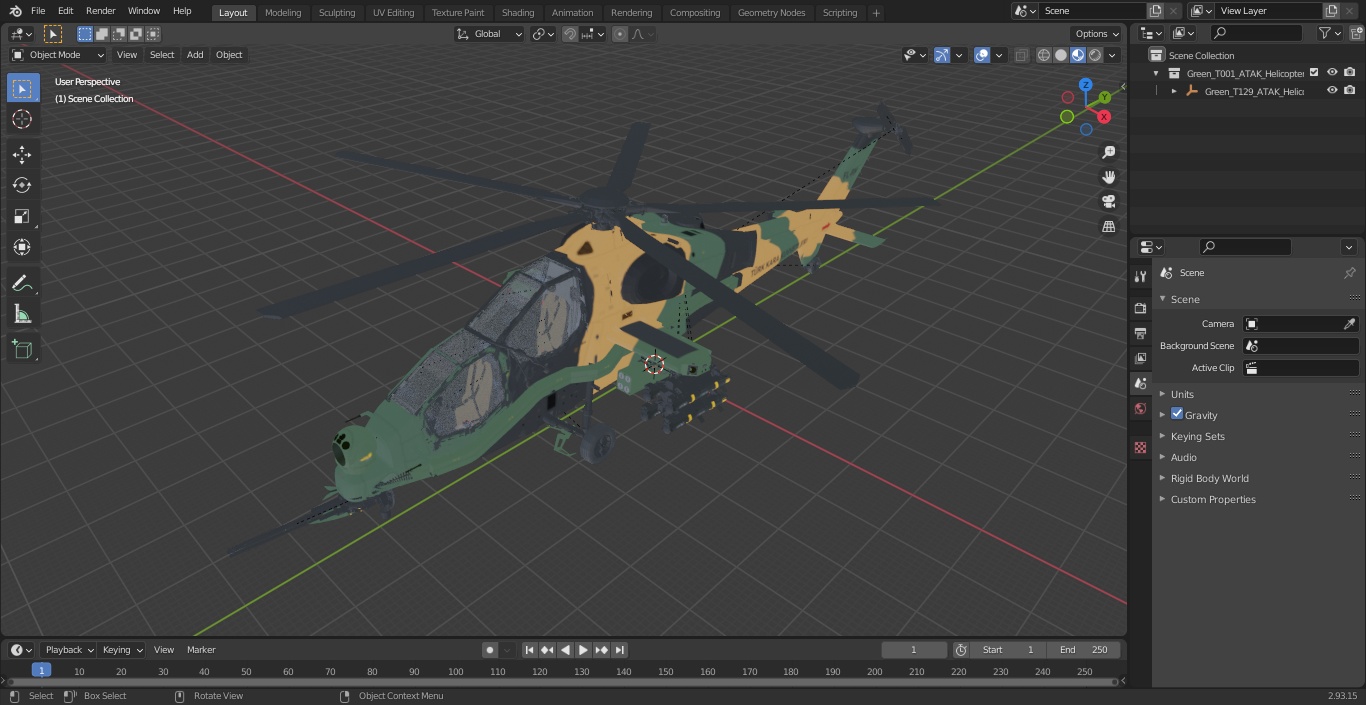Image resolution: width=1366 pixels, height=705 pixels.
Task: Toggle snapping magnet icon
Action: click(569, 34)
